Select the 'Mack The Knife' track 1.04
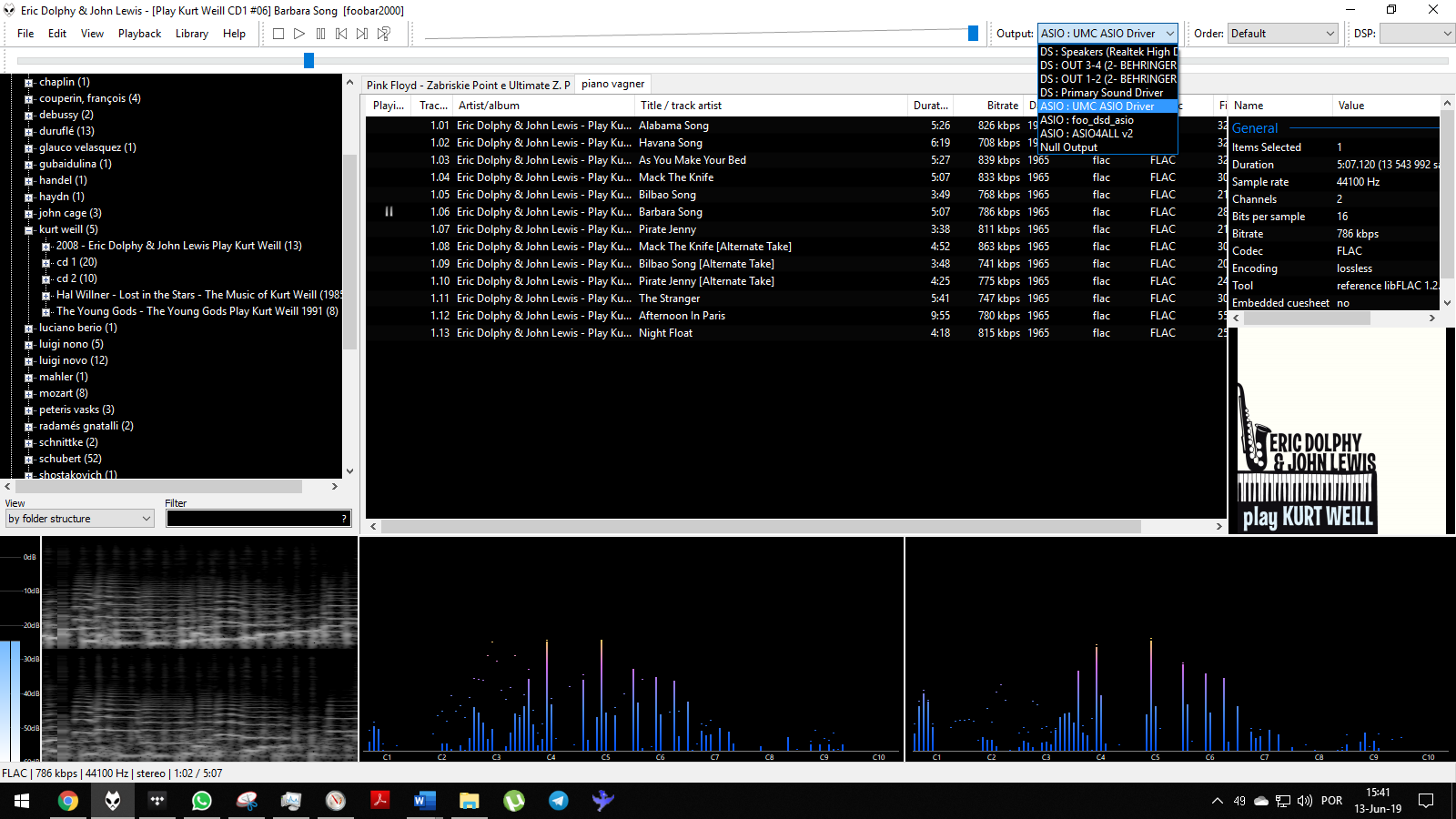This screenshot has height=819, width=1456. pos(796,177)
